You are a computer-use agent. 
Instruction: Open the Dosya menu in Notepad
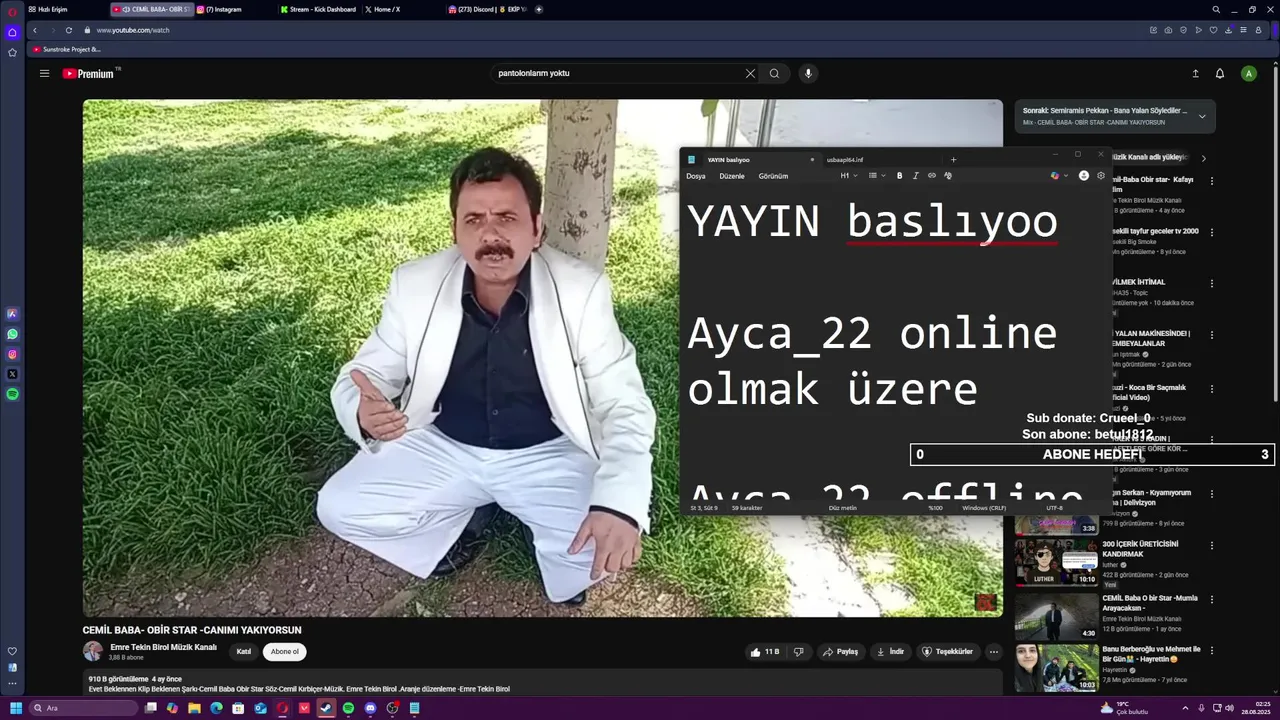696,176
